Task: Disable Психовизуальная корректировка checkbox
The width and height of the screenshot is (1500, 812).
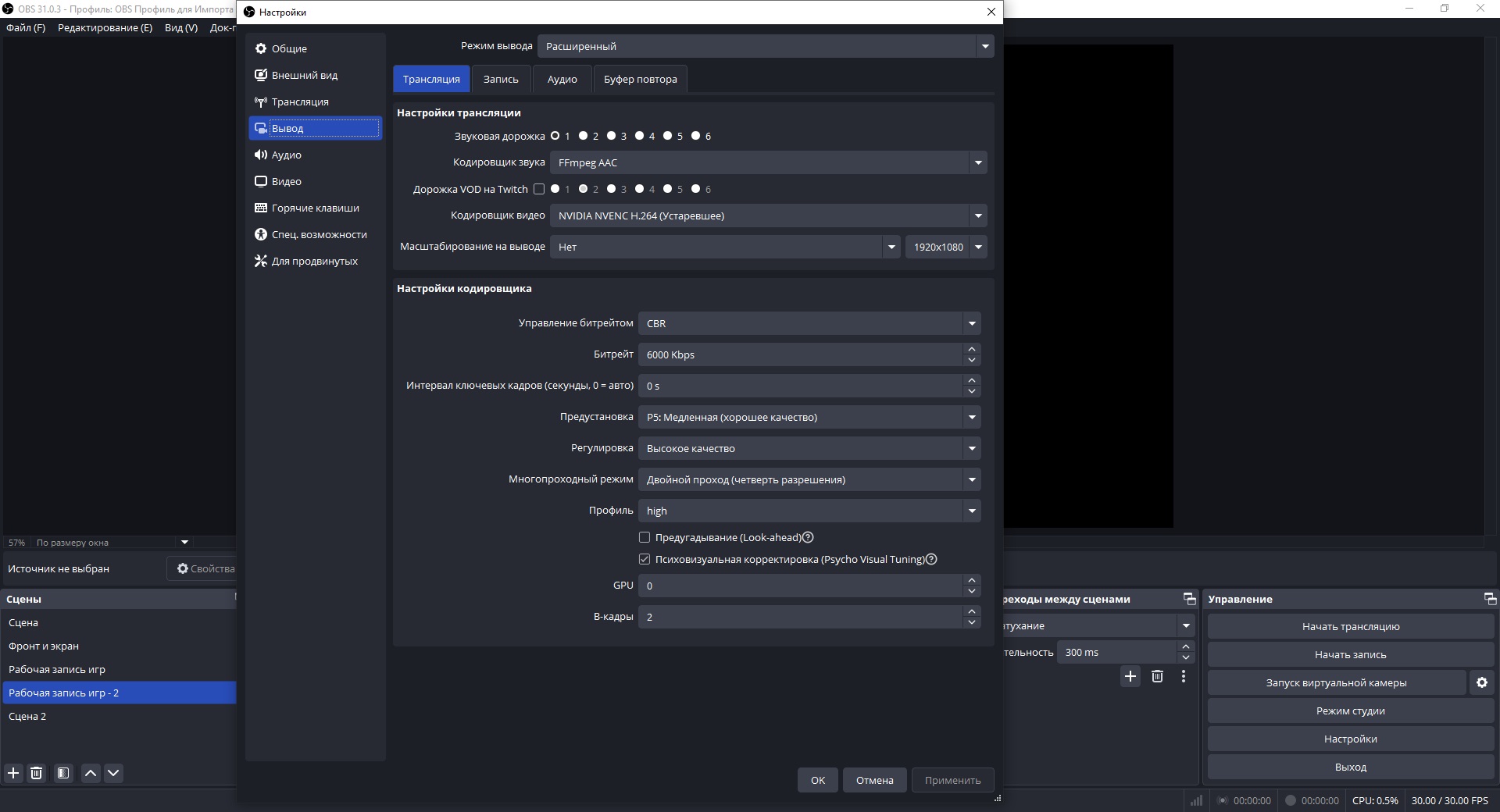Action: (645, 559)
